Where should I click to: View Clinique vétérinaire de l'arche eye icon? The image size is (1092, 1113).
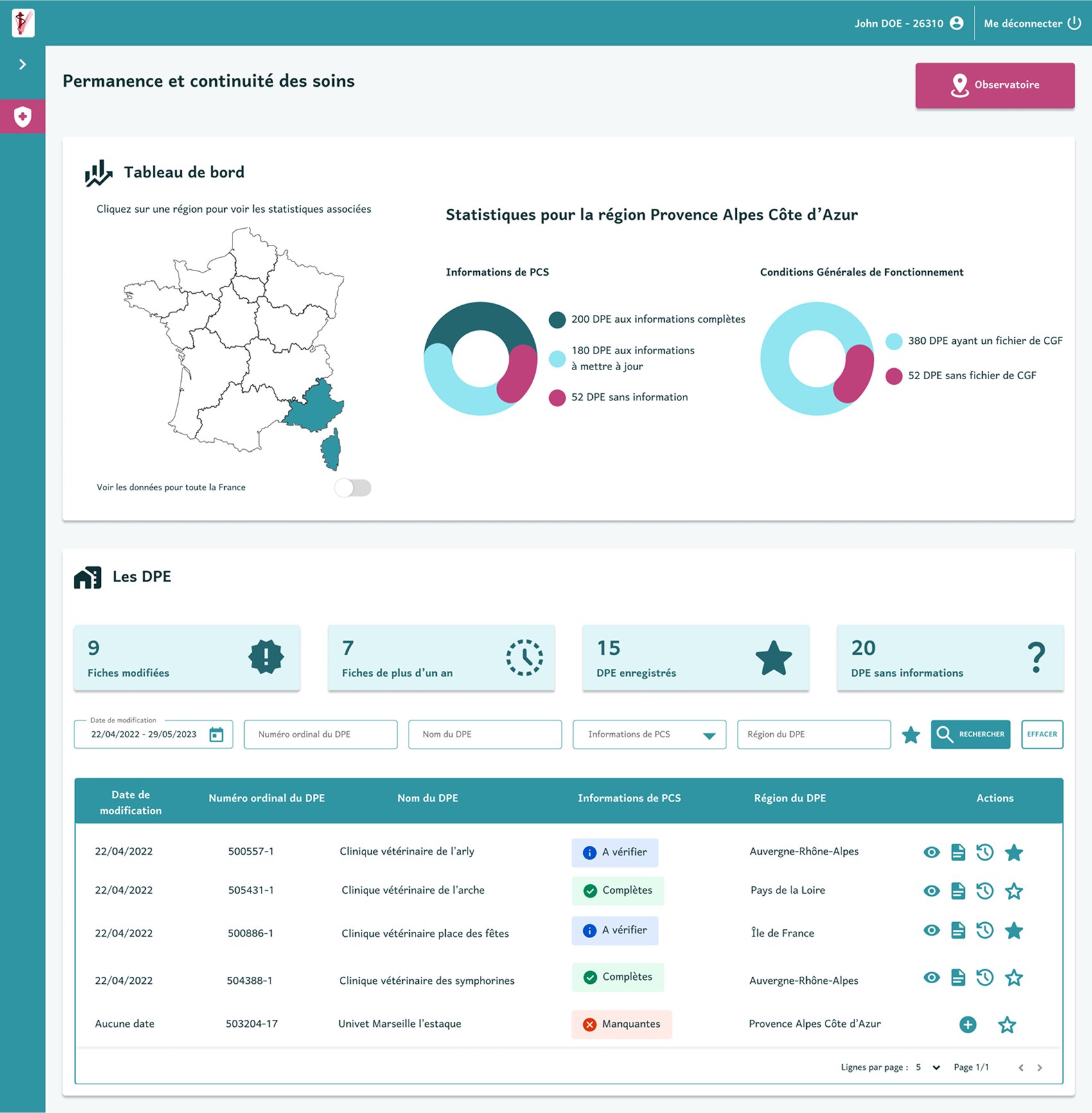click(x=931, y=891)
